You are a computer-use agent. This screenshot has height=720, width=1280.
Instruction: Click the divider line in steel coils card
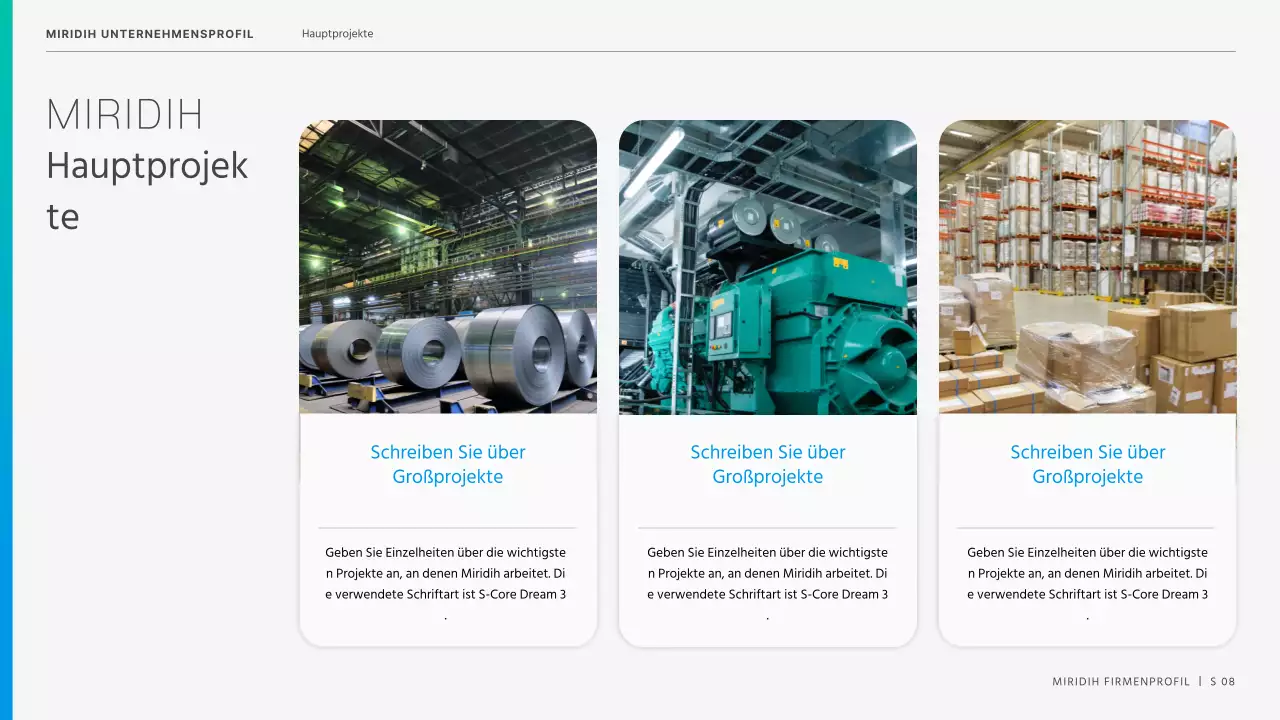pos(447,527)
